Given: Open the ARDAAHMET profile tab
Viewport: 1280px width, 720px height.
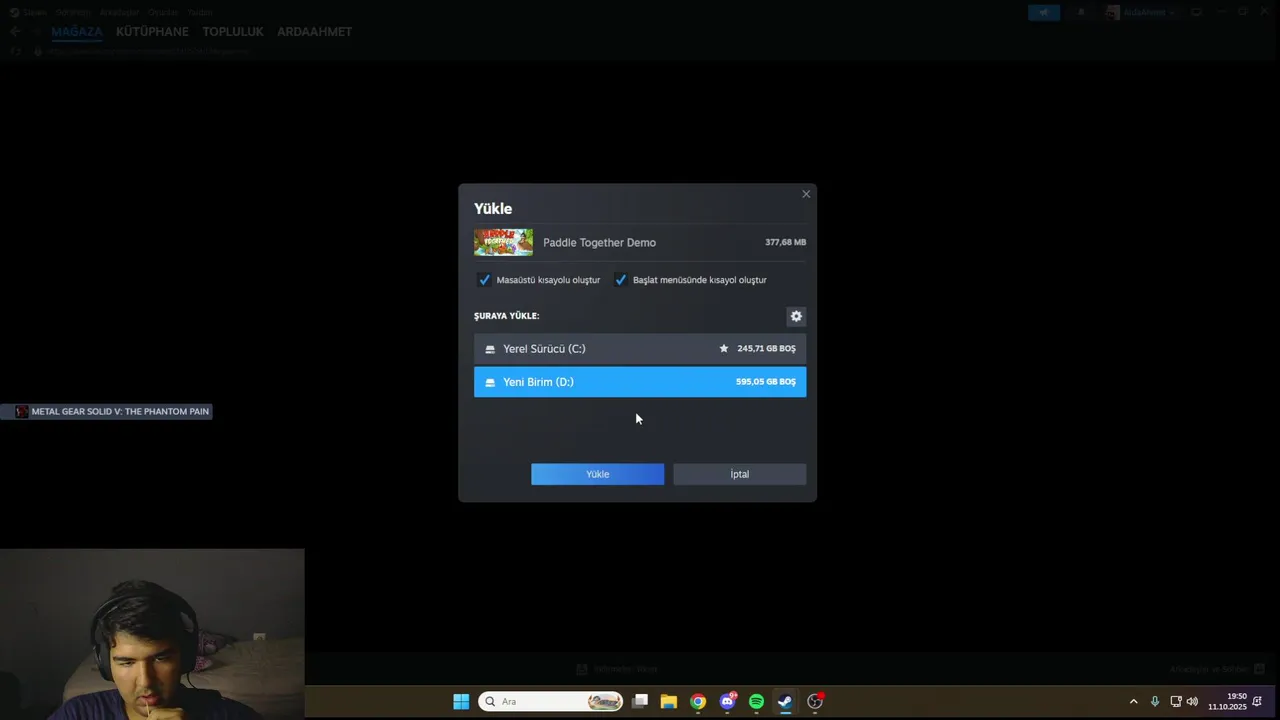Looking at the screenshot, I should click(x=314, y=32).
